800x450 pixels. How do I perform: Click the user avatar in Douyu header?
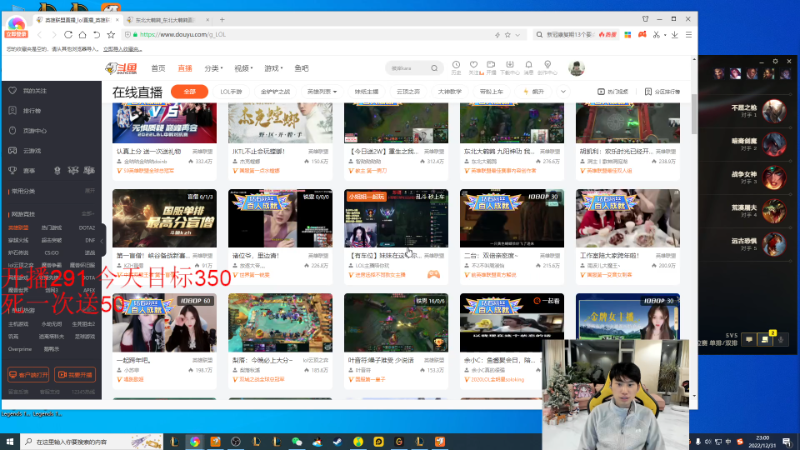coord(577,68)
